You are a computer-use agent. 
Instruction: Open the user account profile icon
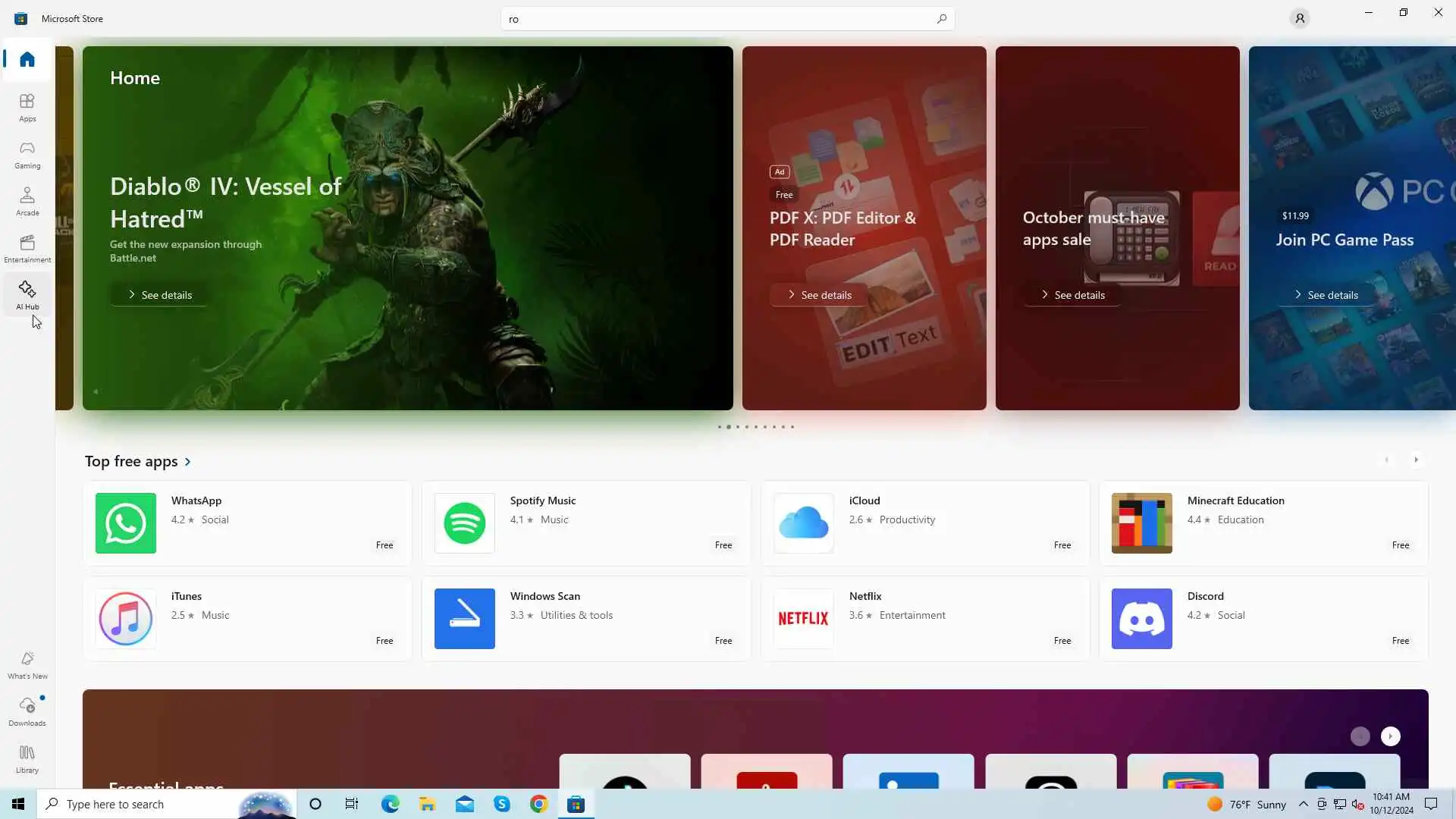pos(1299,18)
